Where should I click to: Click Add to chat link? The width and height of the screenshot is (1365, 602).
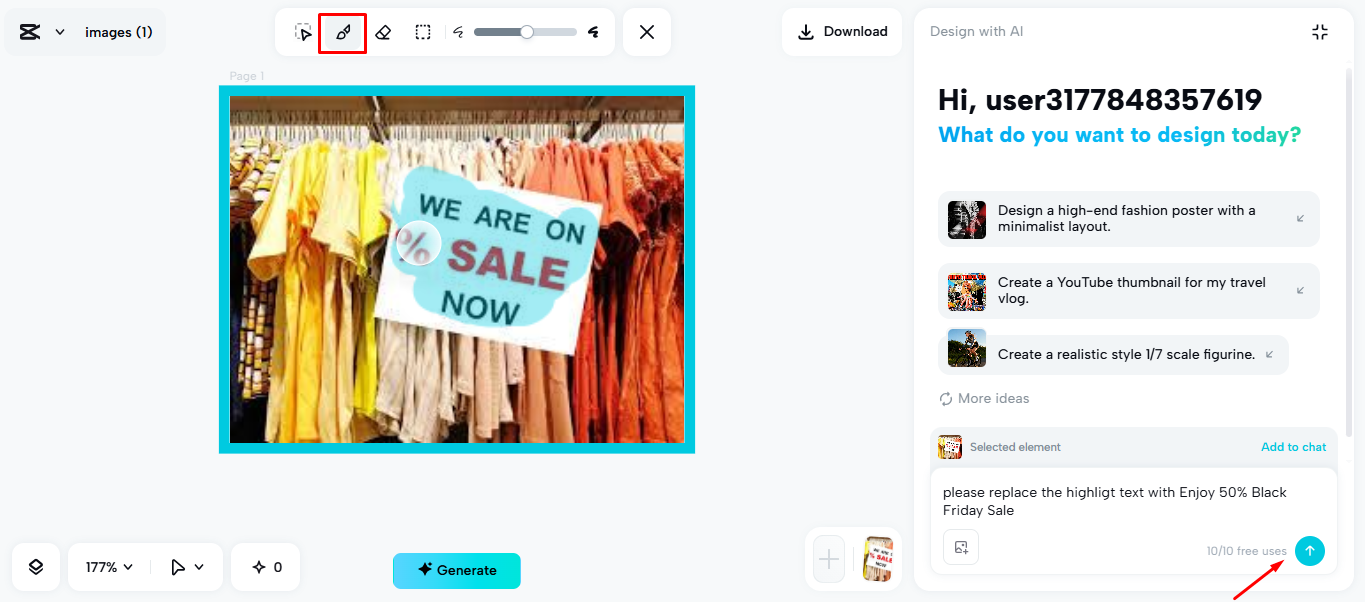[1293, 447]
